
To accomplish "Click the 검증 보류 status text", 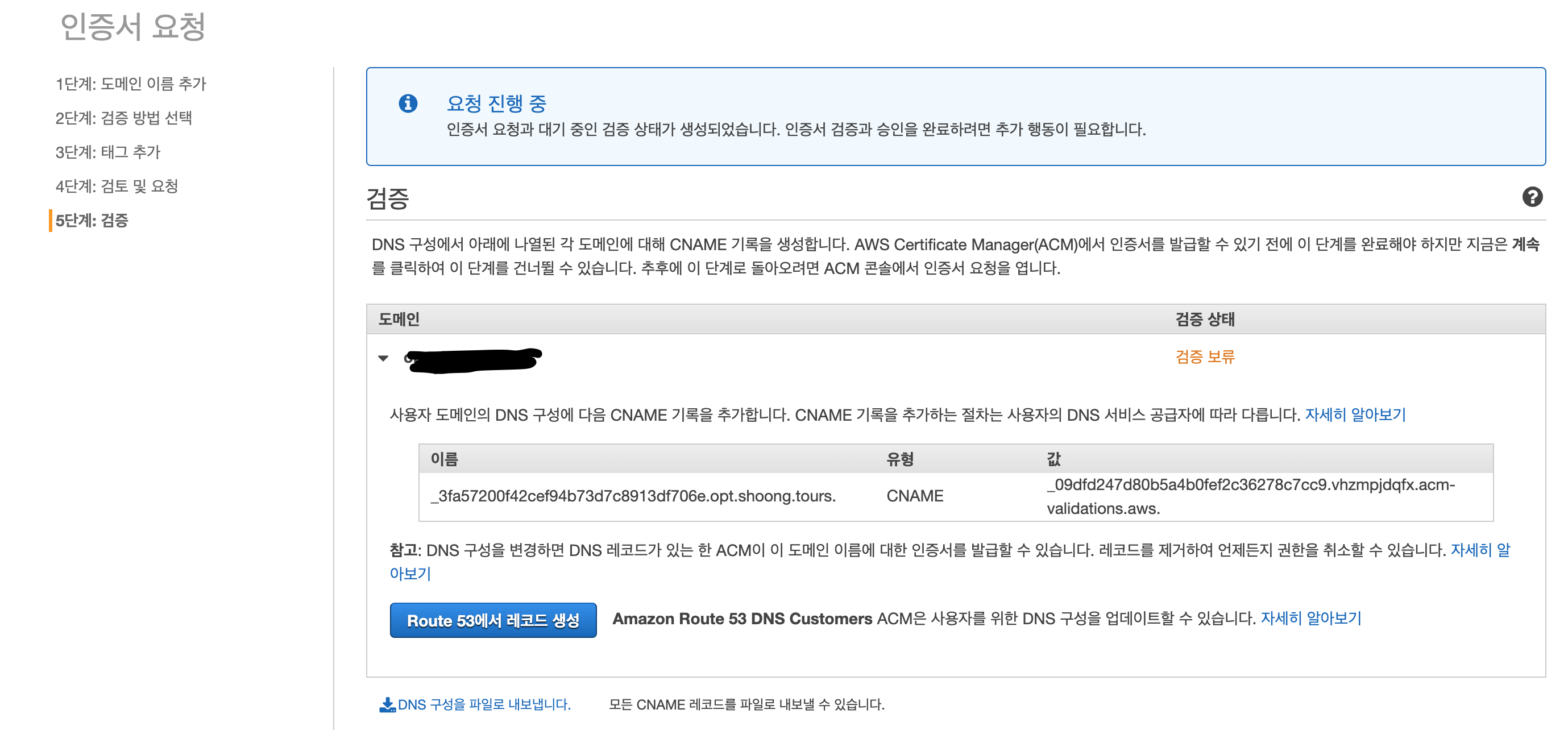I will tap(1204, 357).
